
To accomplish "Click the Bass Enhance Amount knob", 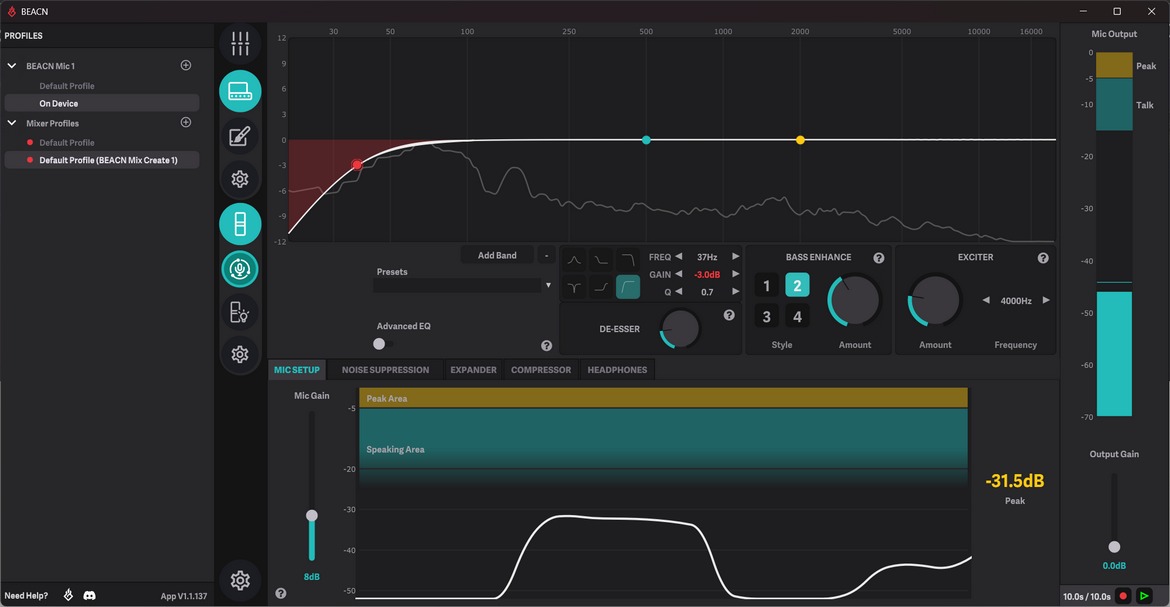I will point(854,300).
